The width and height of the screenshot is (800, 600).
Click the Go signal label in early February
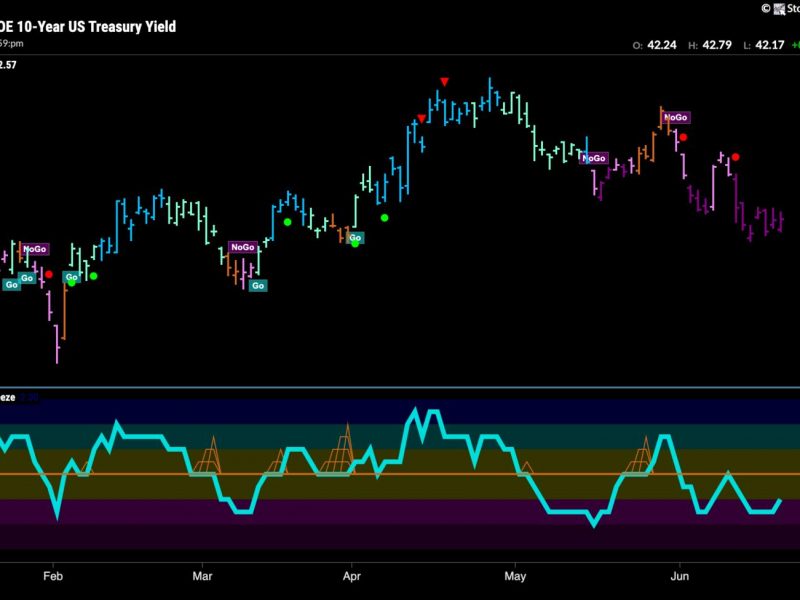[71, 277]
